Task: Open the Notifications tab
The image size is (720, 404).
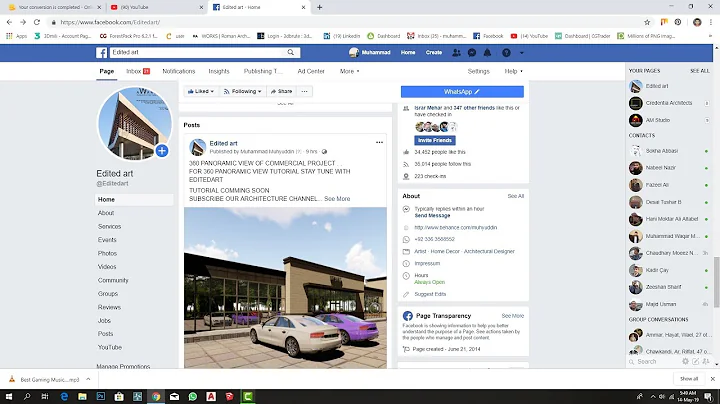Action: [179, 71]
